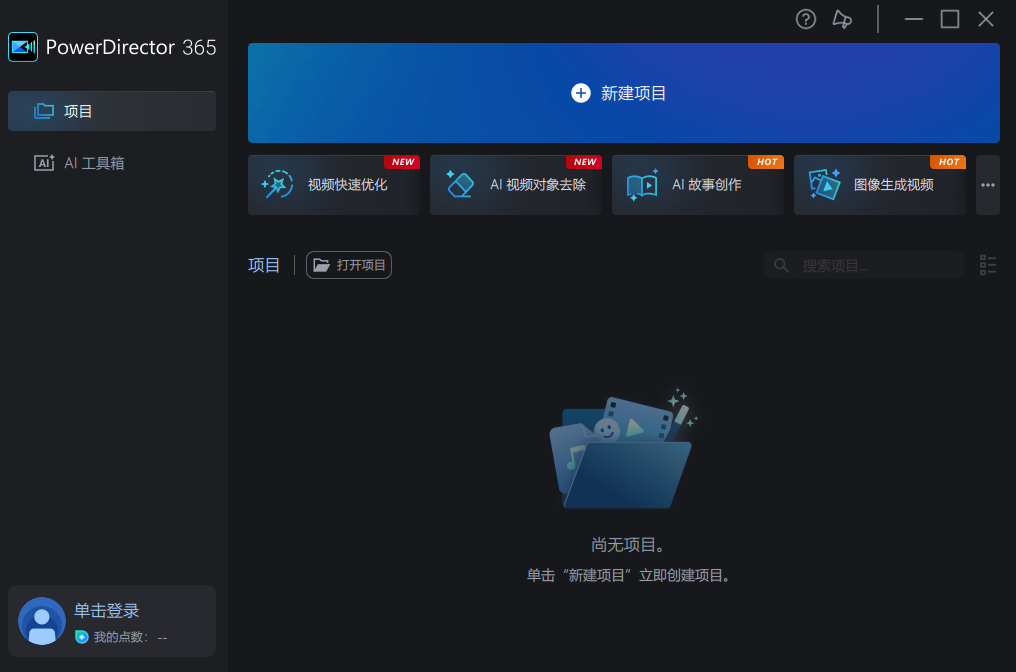
Task: Launch the AI 视频对象去除 tool
Action: point(516,185)
